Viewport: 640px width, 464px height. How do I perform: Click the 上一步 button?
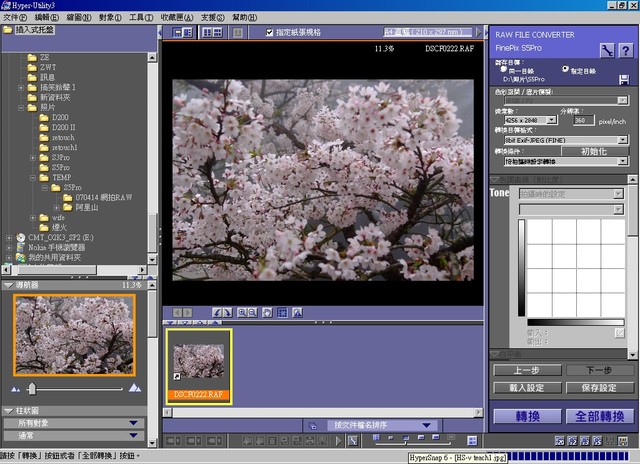pyautogui.click(x=527, y=370)
